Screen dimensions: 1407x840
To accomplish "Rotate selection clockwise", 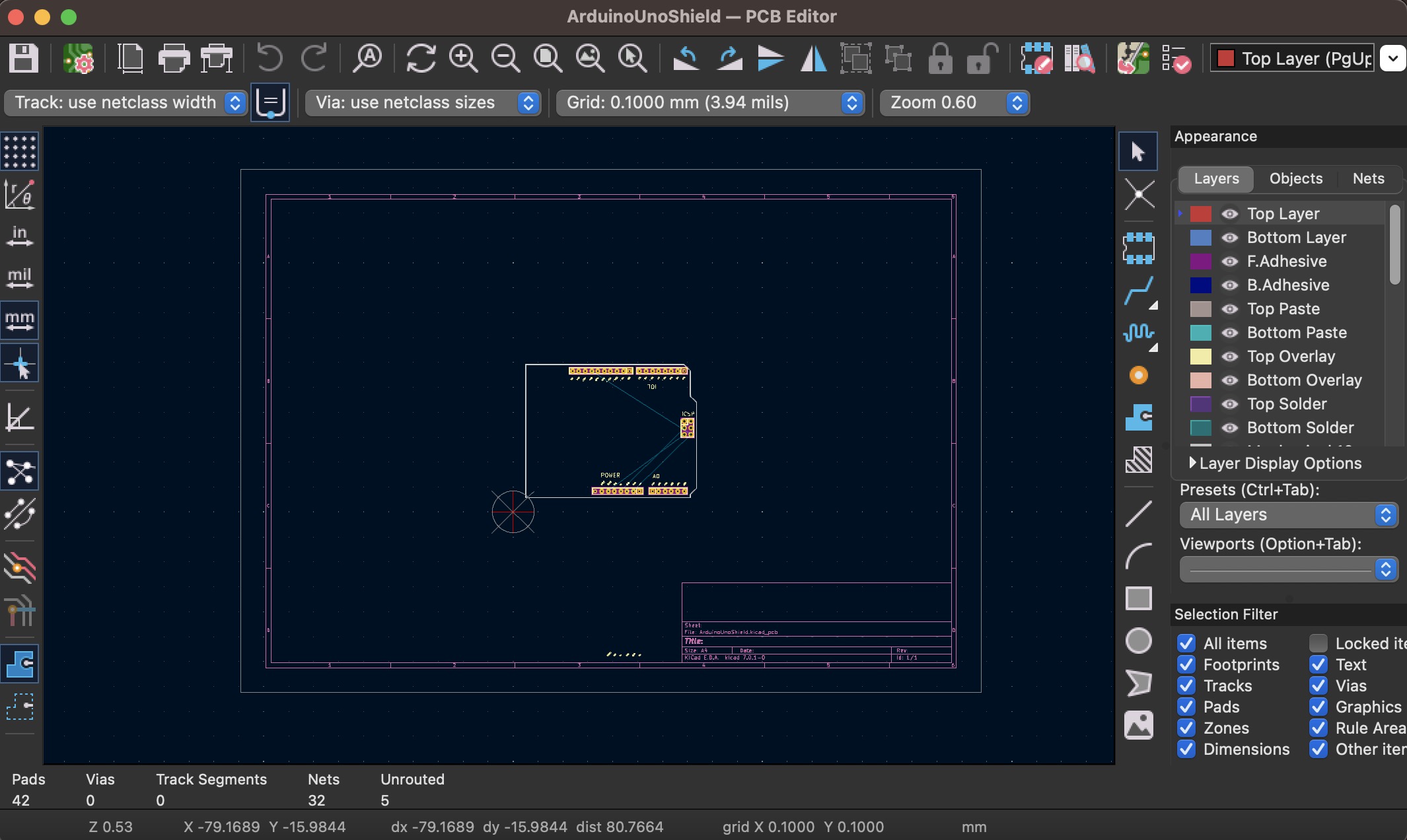I will (730, 59).
